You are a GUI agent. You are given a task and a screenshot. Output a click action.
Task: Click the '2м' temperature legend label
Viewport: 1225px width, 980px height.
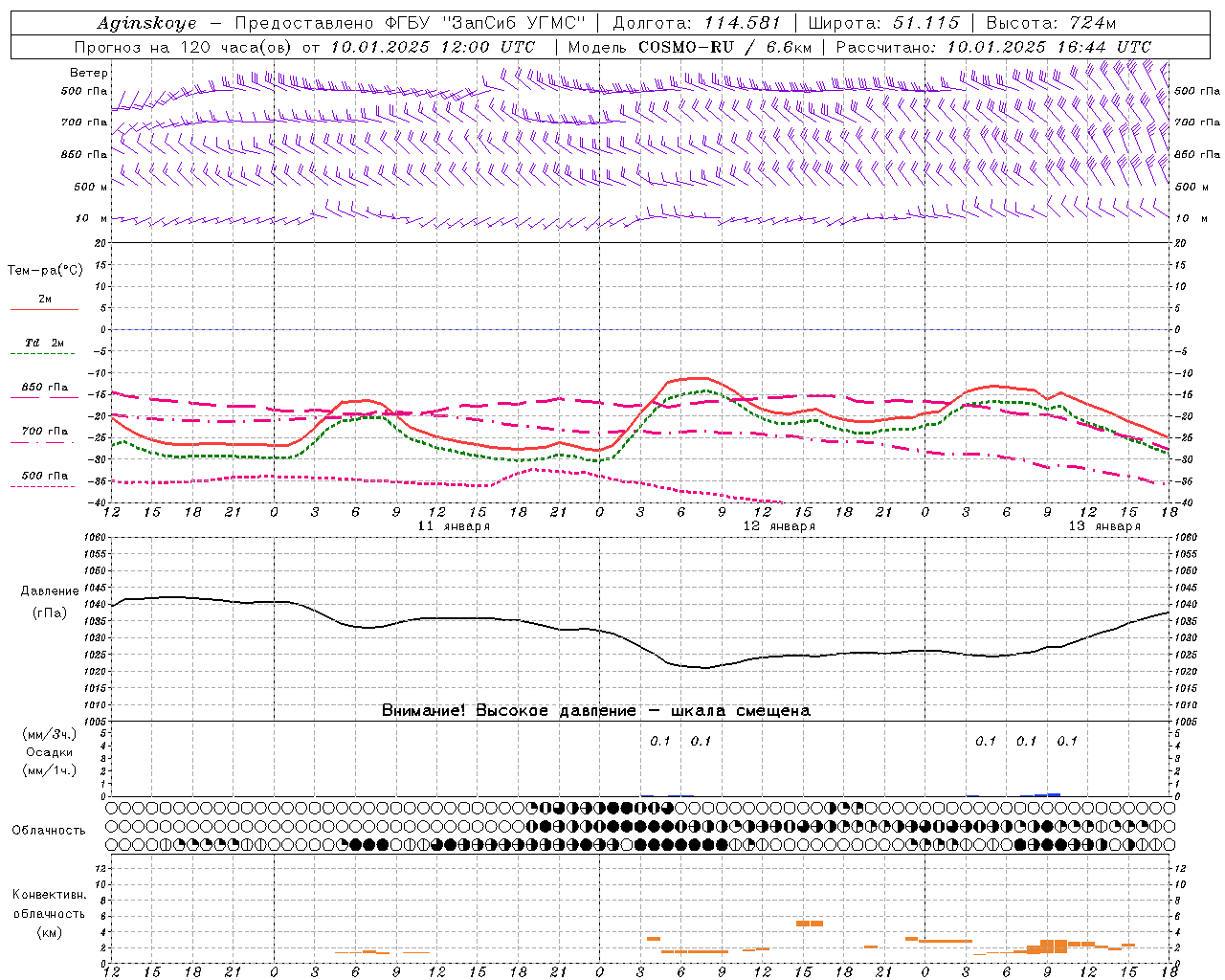pyautogui.click(x=45, y=299)
